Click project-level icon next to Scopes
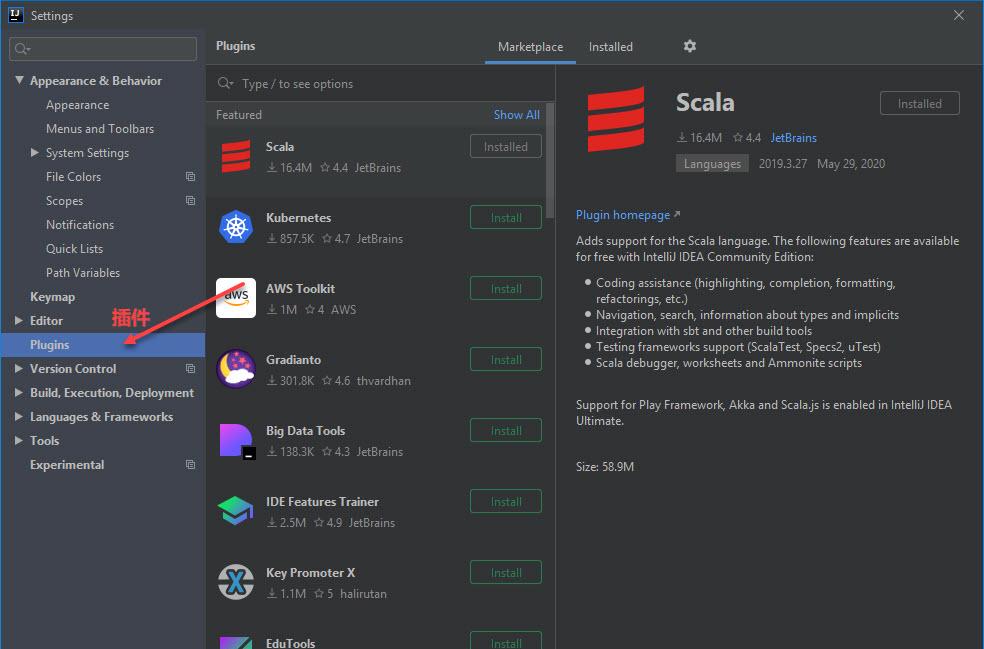 pos(190,200)
